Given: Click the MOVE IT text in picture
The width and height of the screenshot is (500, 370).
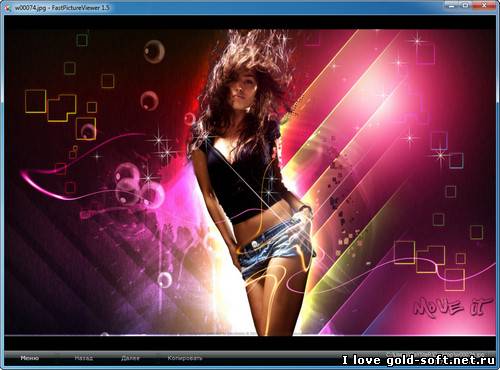Looking at the screenshot, I should [453, 307].
